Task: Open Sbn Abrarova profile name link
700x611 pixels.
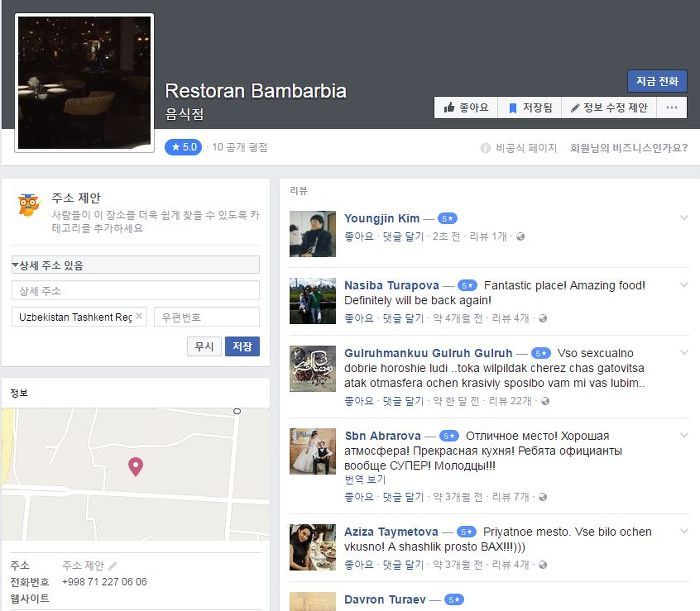Action: pyautogui.click(x=383, y=436)
